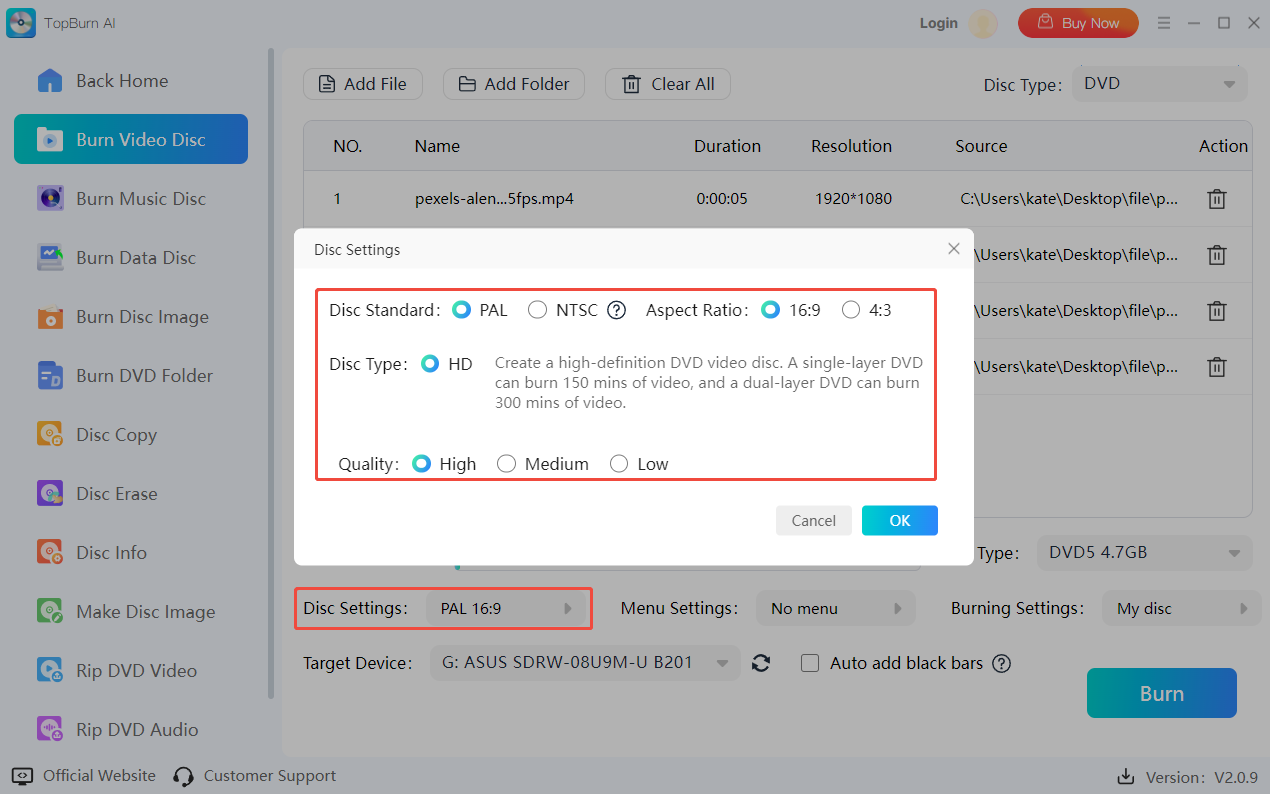This screenshot has width=1270, height=794.
Task: Delete the first file using trash icon
Action: [1216, 199]
